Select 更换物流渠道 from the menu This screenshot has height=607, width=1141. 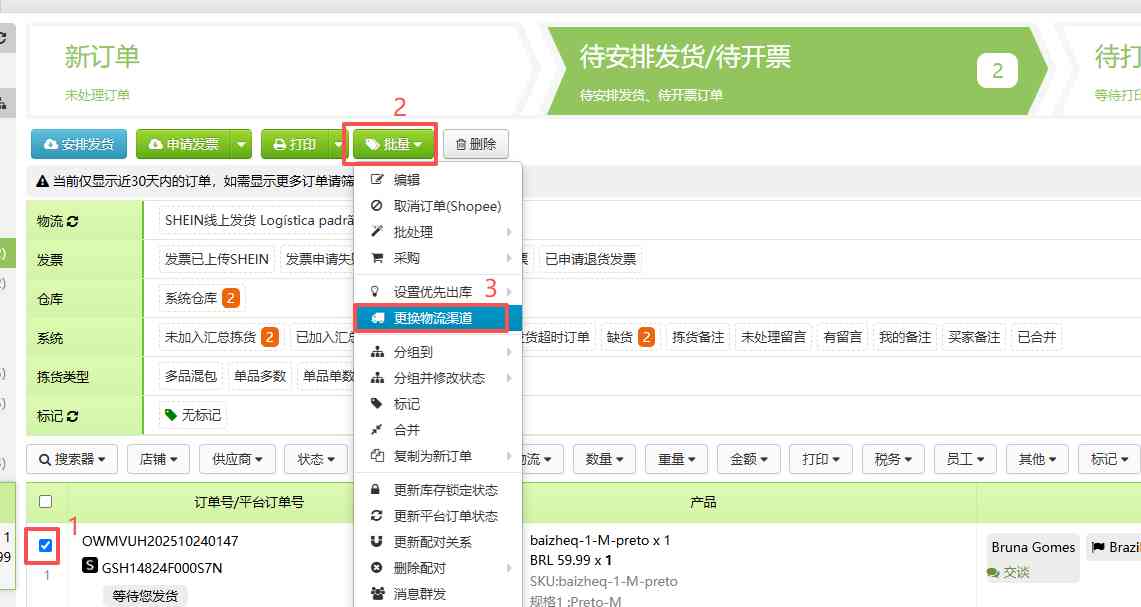pos(432,318)
